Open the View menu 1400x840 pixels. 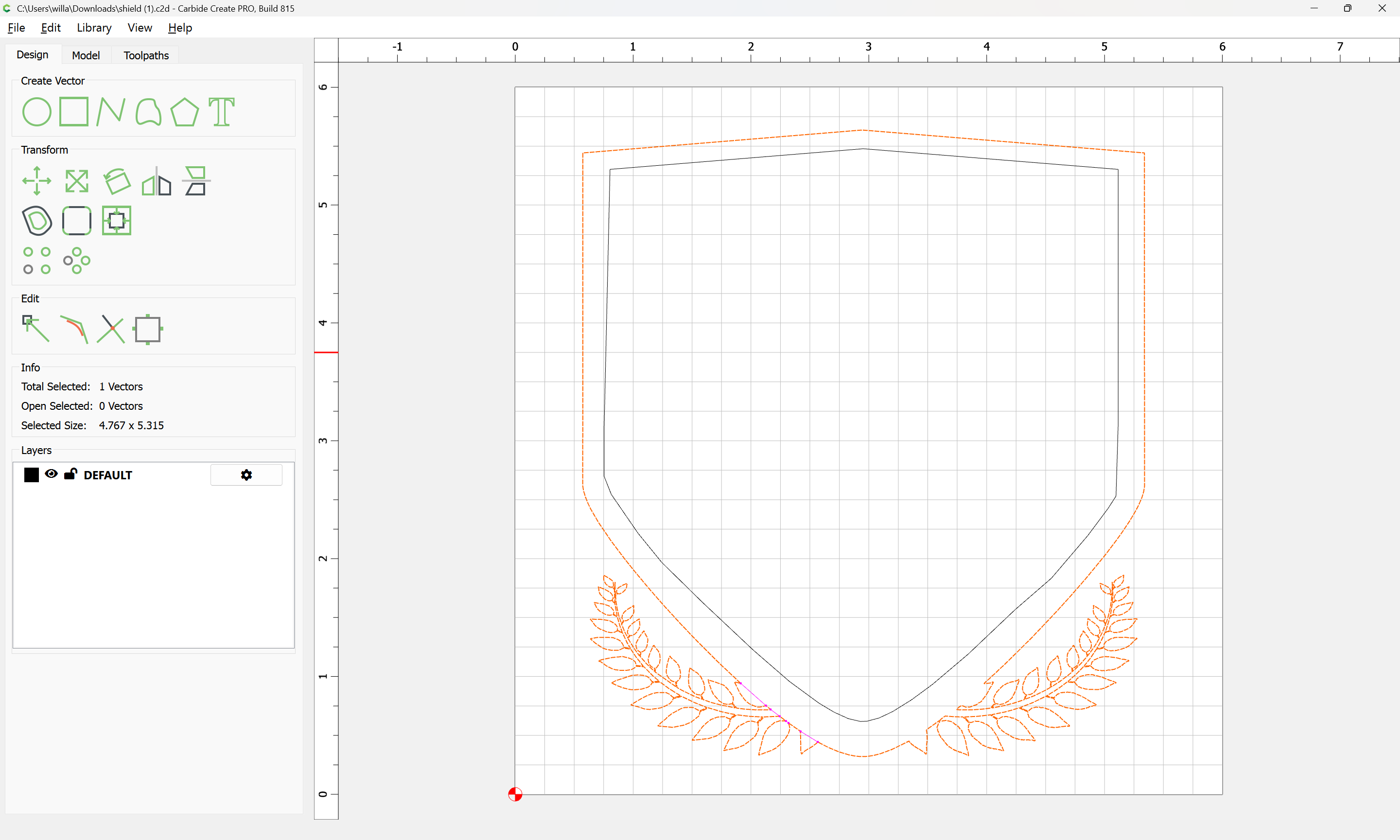(x=139, y=27)
